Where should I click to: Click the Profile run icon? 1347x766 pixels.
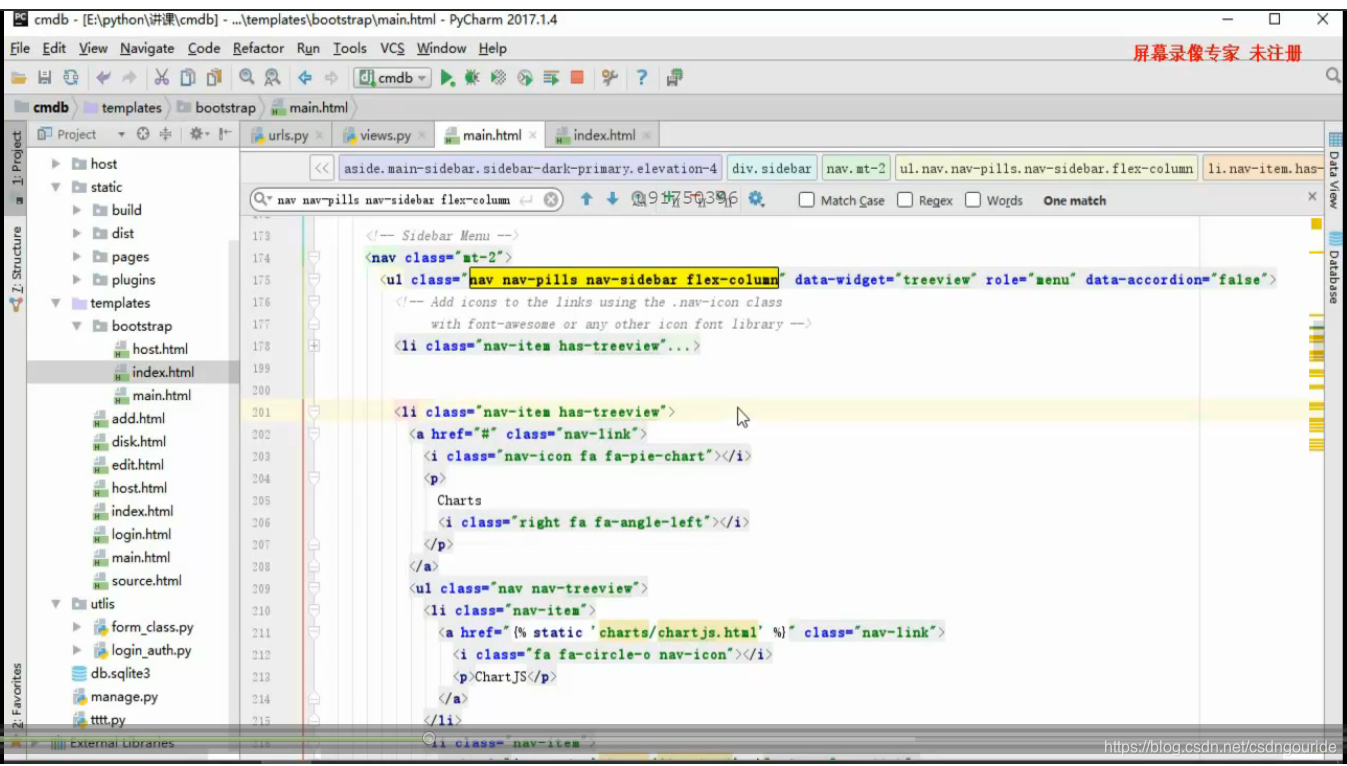[x=524, y=78]
